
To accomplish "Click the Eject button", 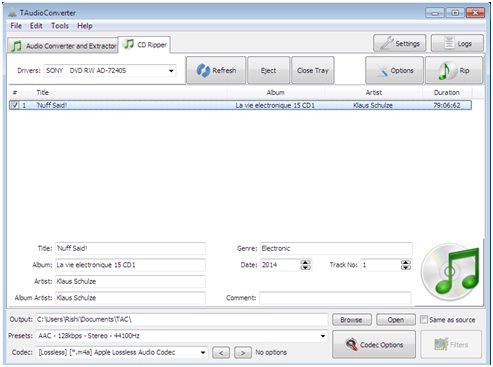I will (268, 70).
